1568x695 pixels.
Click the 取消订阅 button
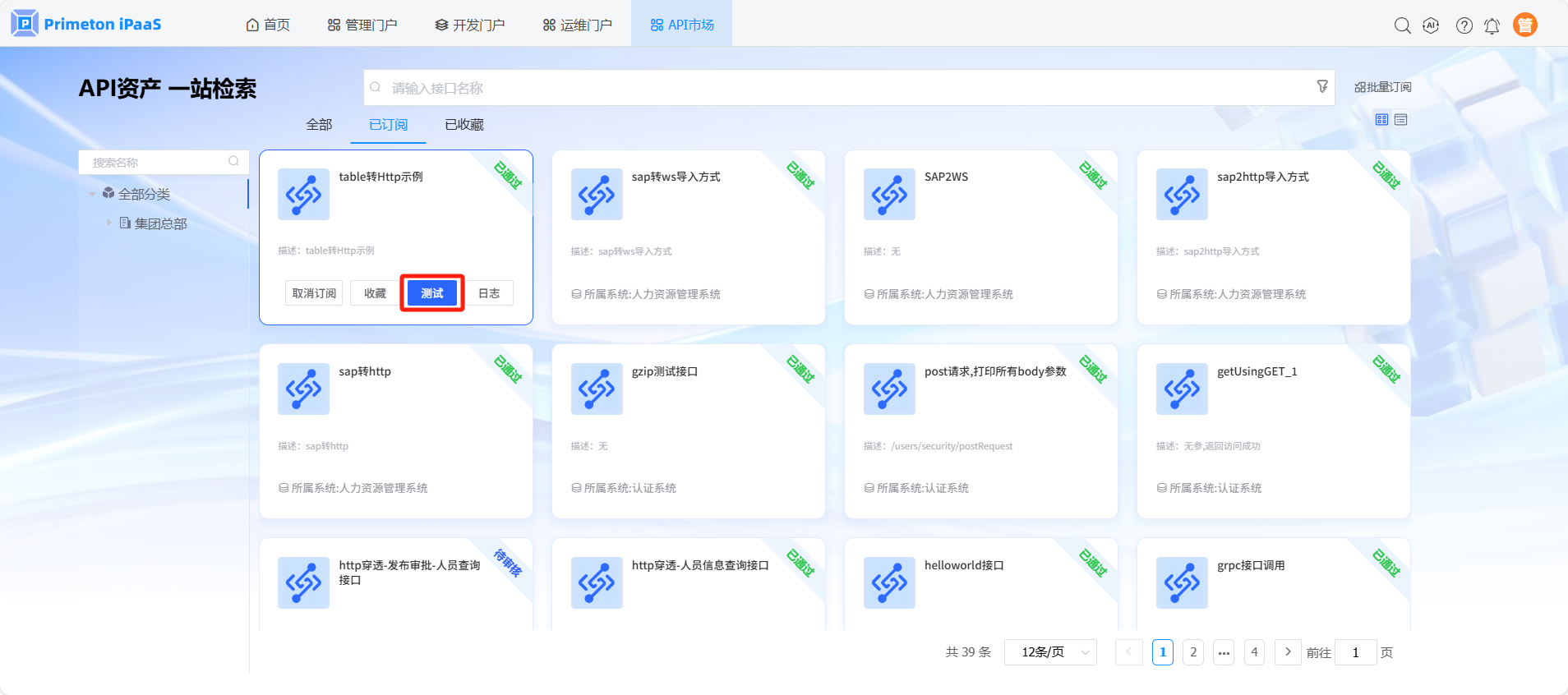point(314,293)
